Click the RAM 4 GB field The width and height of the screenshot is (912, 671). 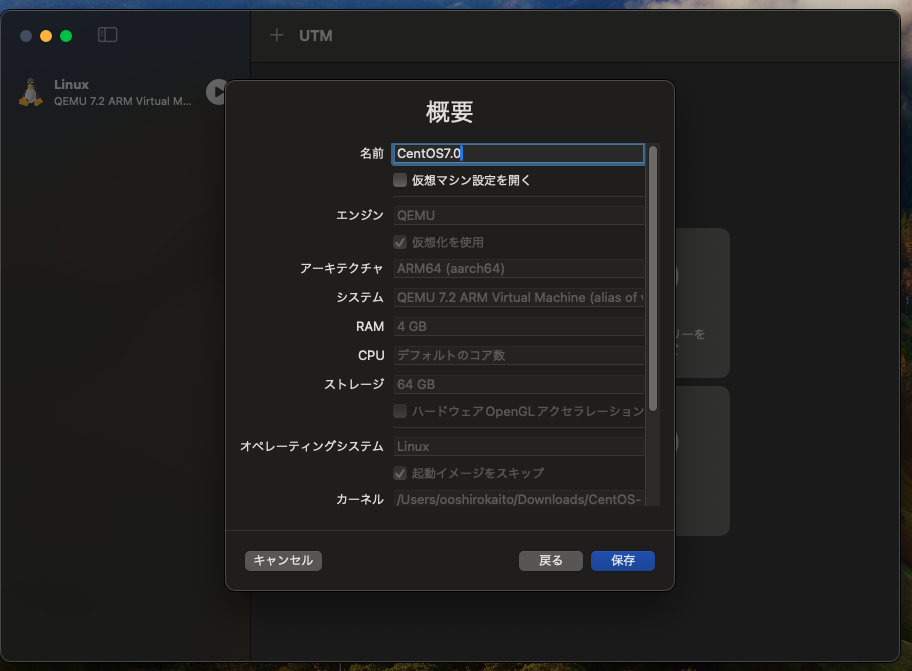518,326
